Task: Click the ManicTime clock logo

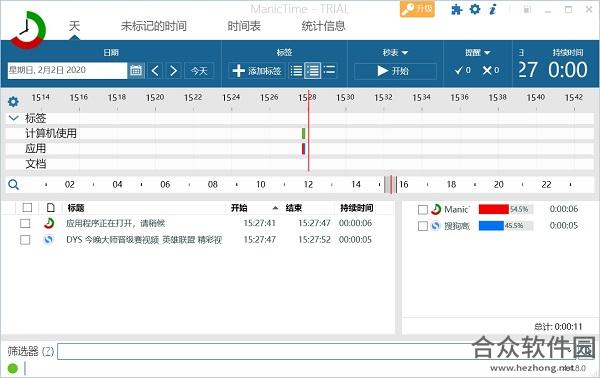Action: click(x=27, y=30)
